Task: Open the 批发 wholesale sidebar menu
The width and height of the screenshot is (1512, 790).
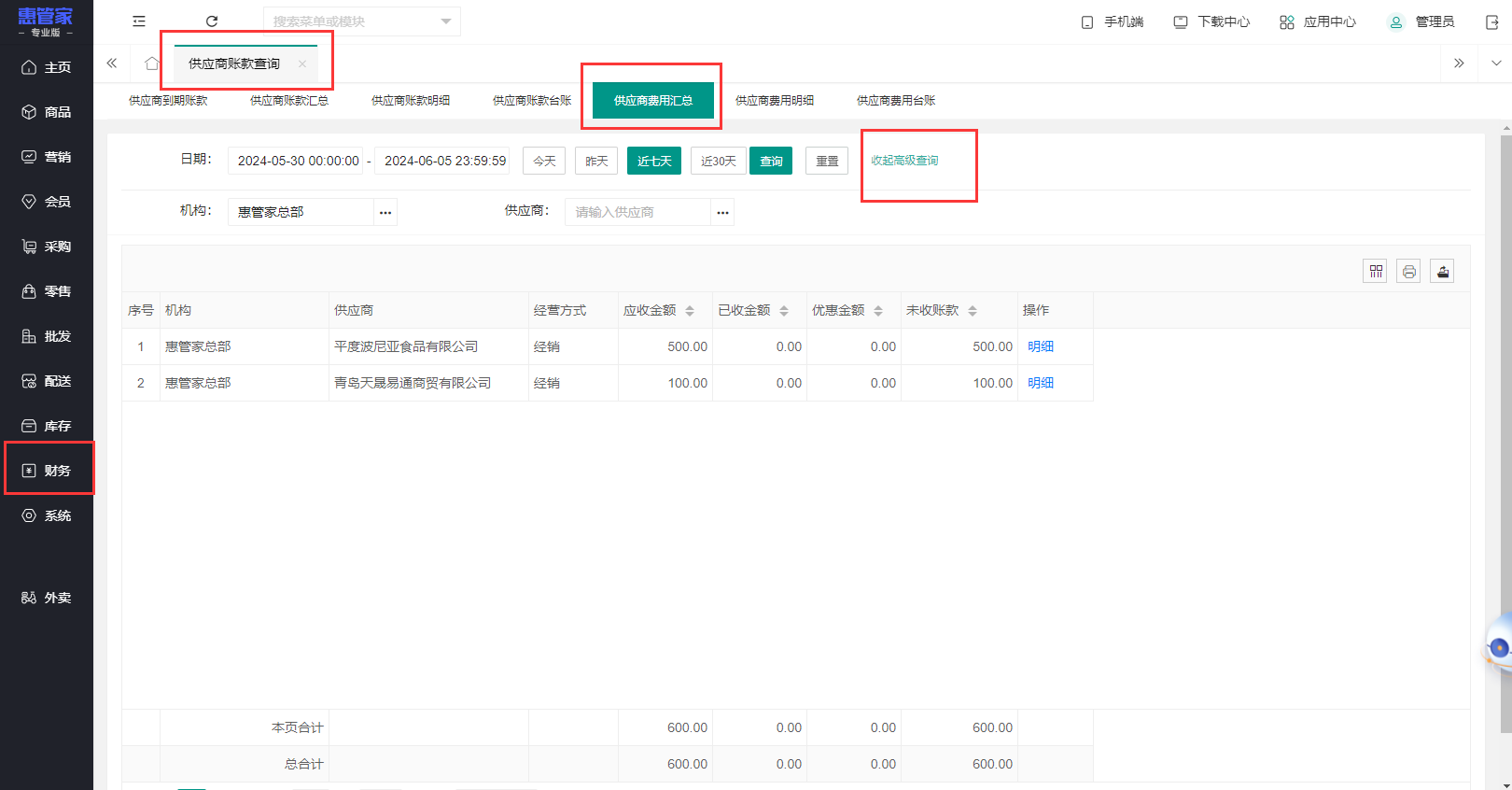Action: pyautogui.click(x=47, y=336)
